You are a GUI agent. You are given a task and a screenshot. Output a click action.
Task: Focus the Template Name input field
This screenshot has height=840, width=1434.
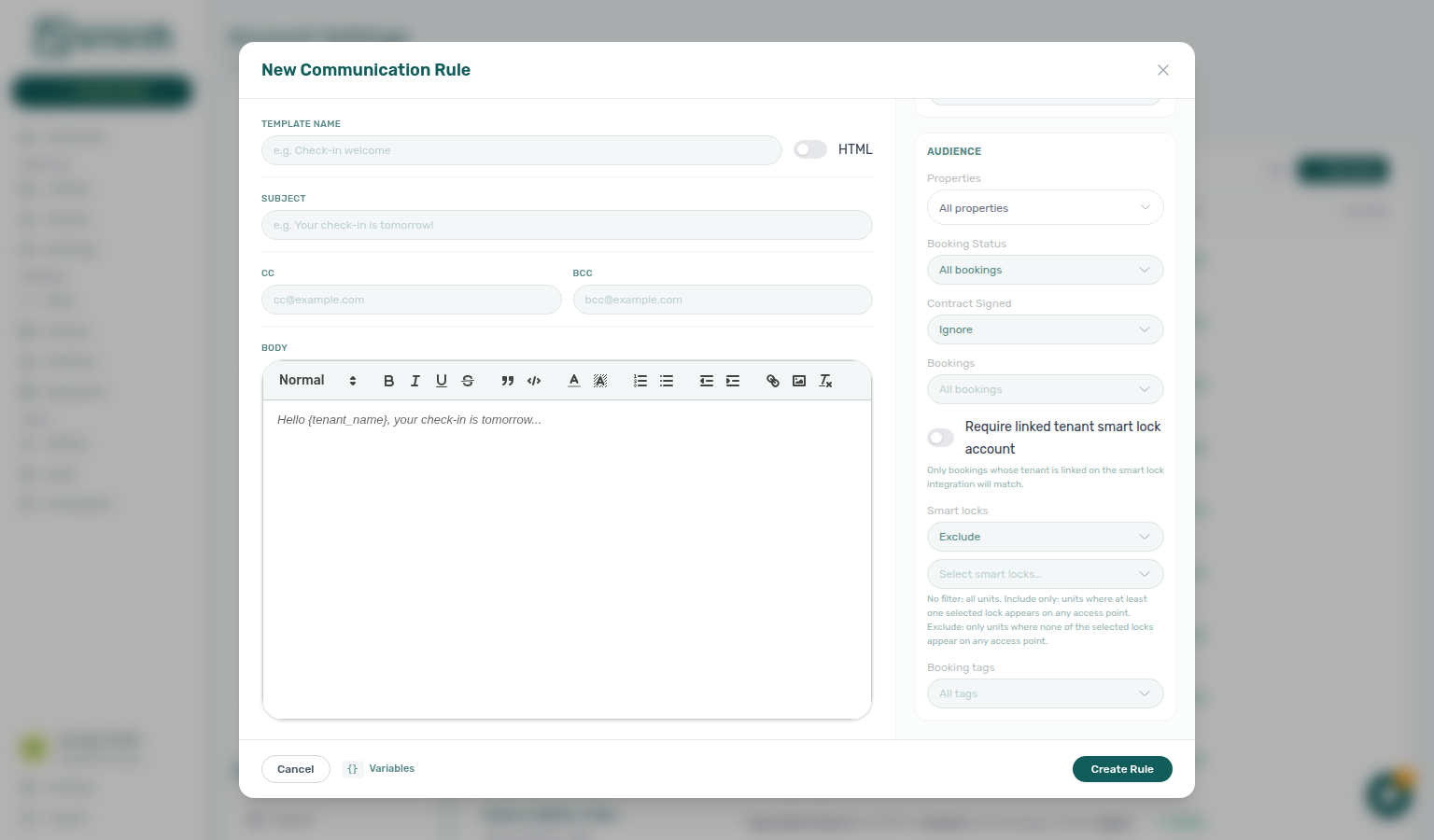pos(522,150)
